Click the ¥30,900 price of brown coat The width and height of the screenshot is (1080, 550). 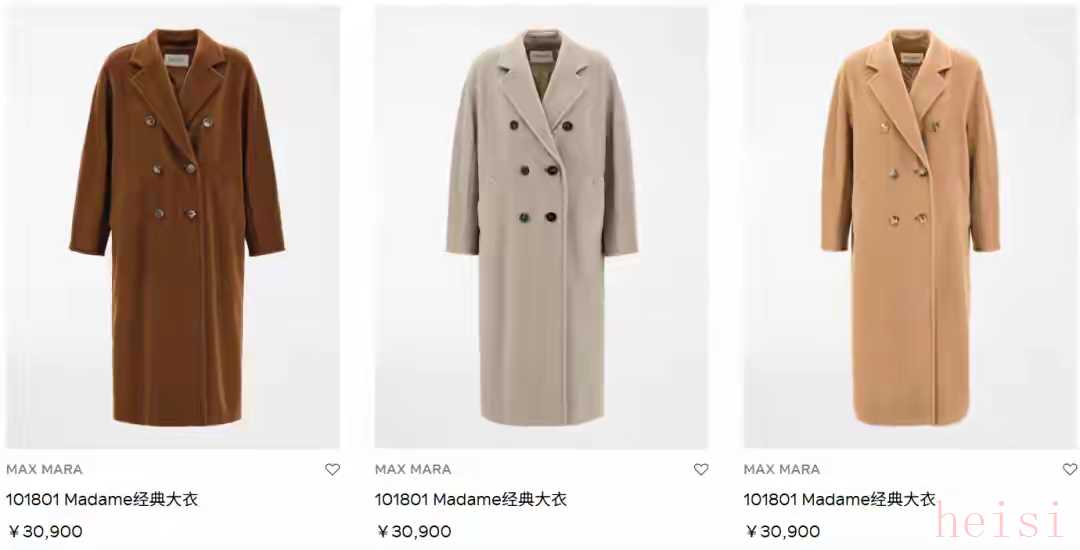[45, 531]
